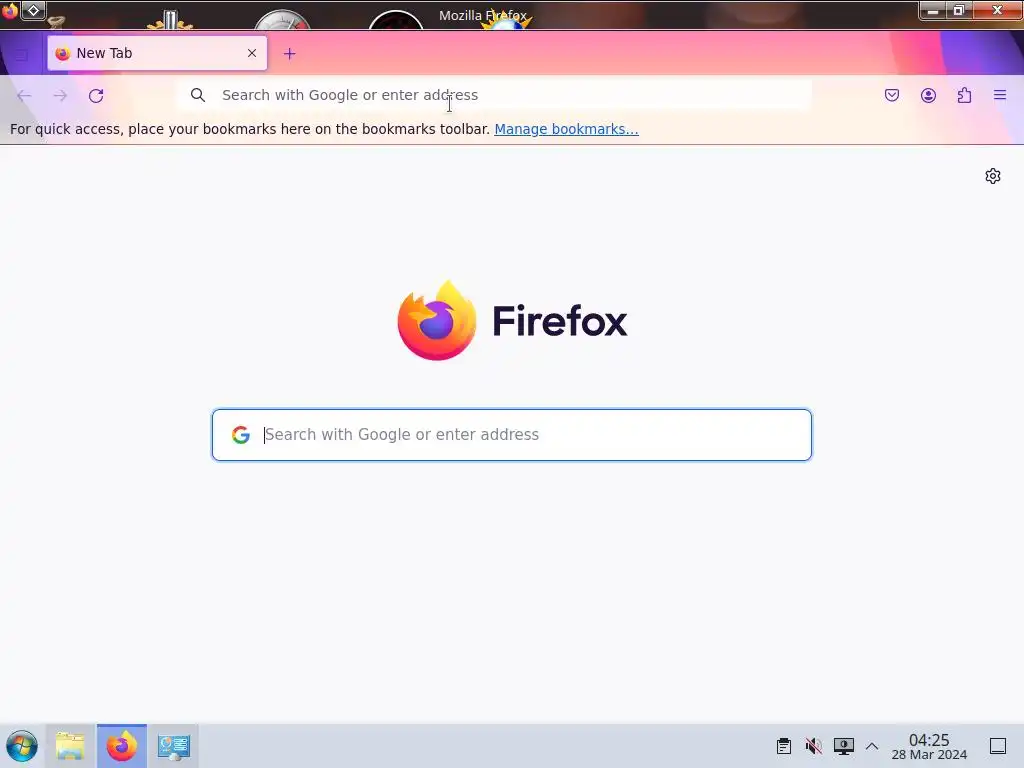The height and width of the screenshot is (768, 1024).
Task: Restore the Mozilla Firefox window size
Action: pos(958,10)
